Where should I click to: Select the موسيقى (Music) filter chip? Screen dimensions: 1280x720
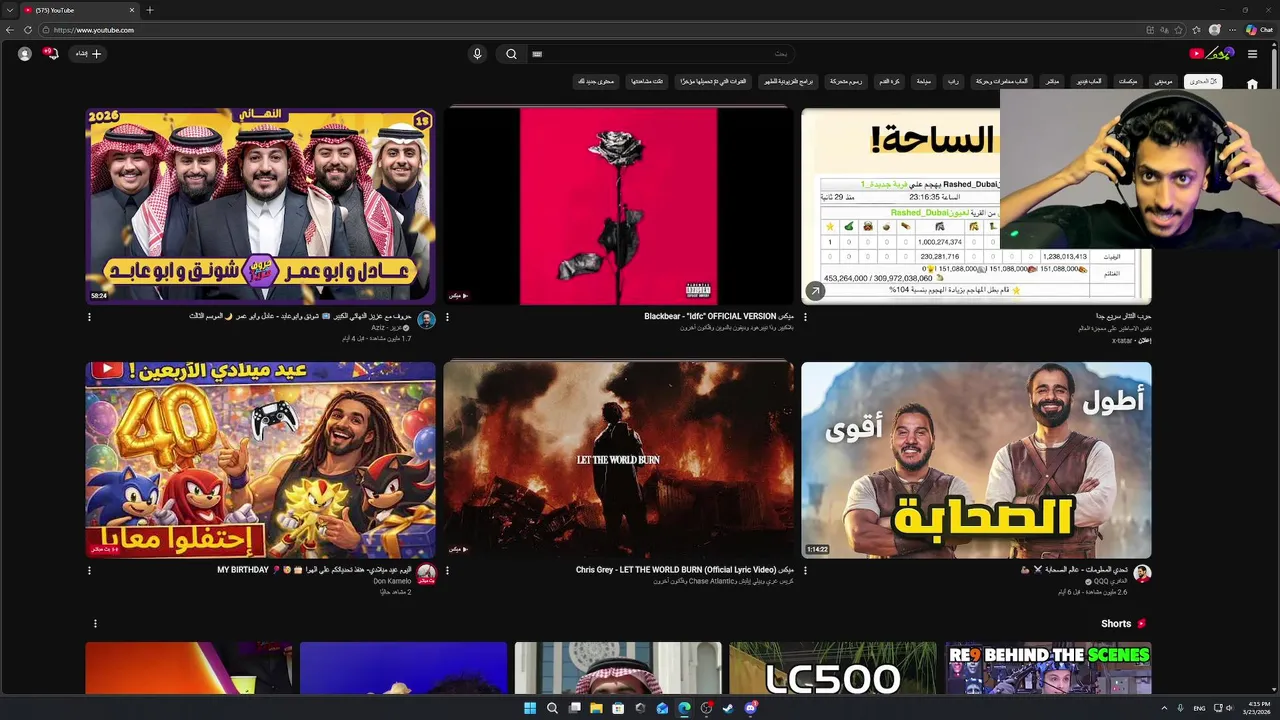pyautogui.click(x=1163, y=81)
